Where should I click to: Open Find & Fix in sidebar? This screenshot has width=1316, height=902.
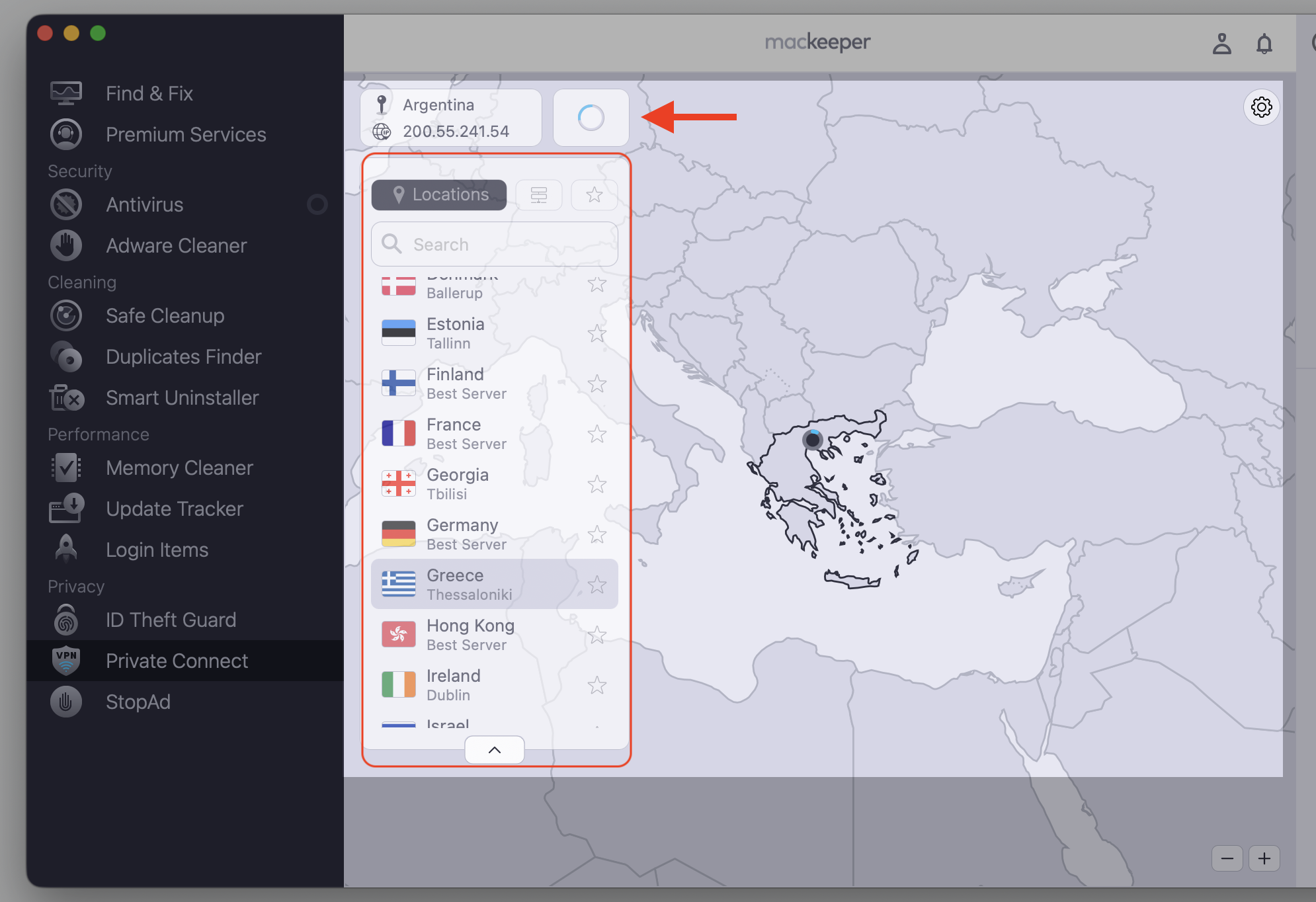[x=185, y=93]
